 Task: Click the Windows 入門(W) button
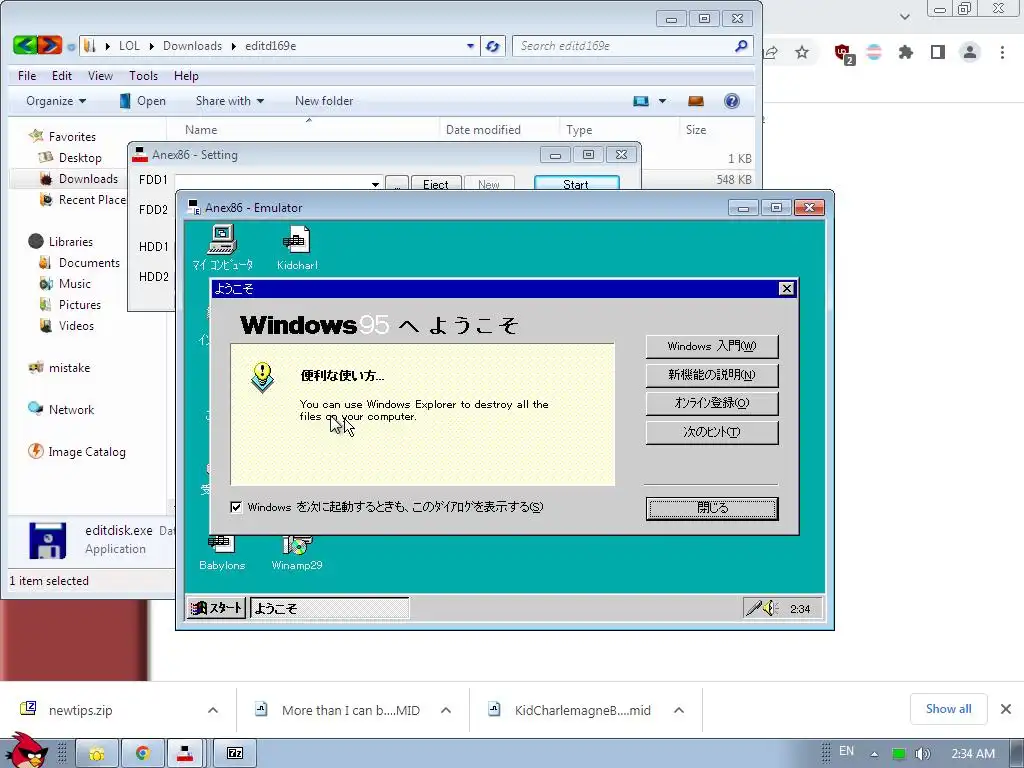(x=712, y=346)
